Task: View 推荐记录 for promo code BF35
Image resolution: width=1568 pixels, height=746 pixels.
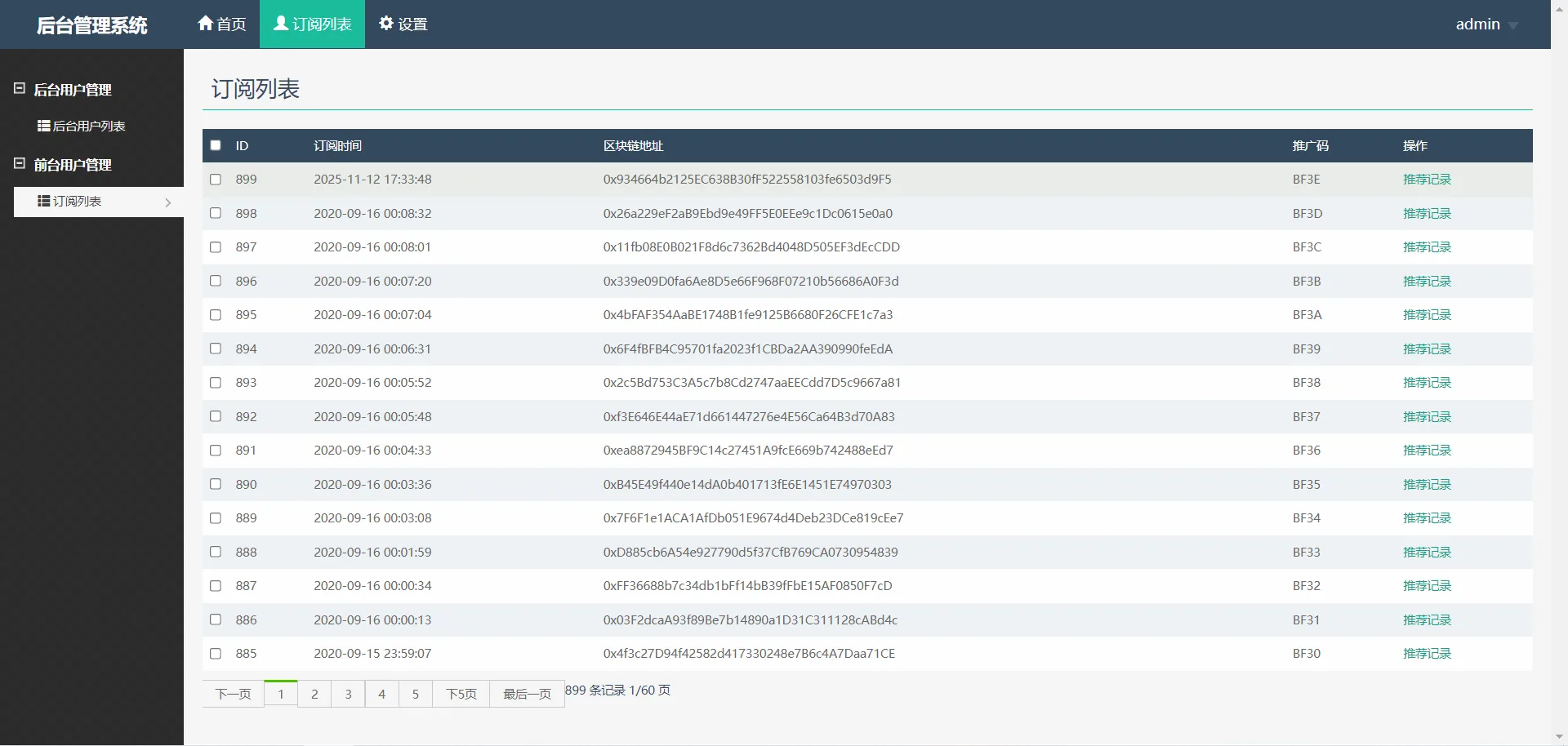Action: (x=1427, y=485)
